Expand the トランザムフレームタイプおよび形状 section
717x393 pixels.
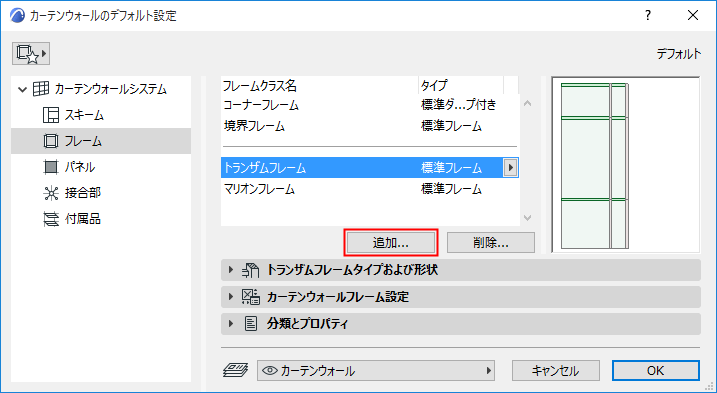point(231,270)
